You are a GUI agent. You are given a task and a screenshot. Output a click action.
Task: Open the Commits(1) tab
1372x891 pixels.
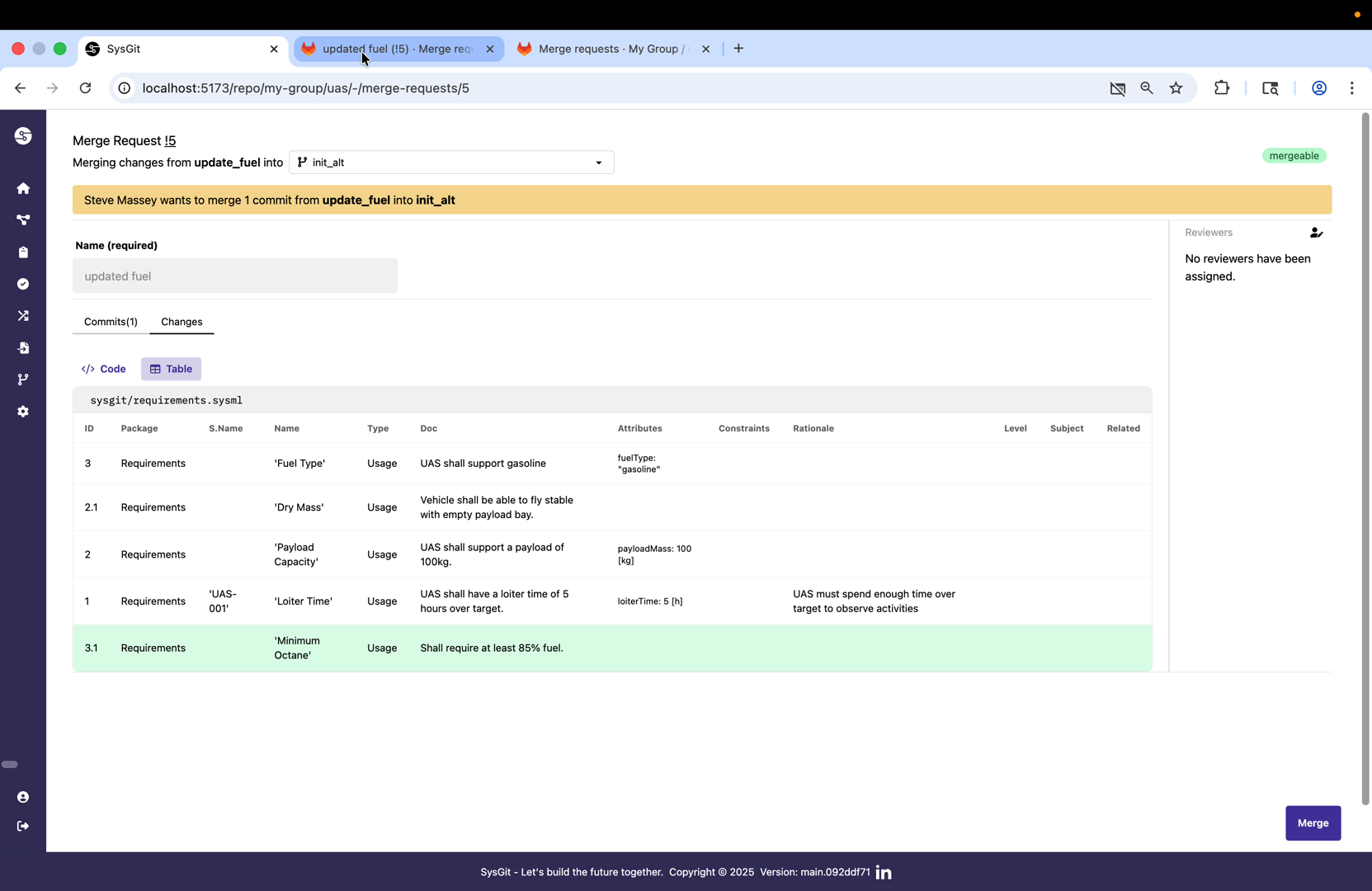point(111,322)
